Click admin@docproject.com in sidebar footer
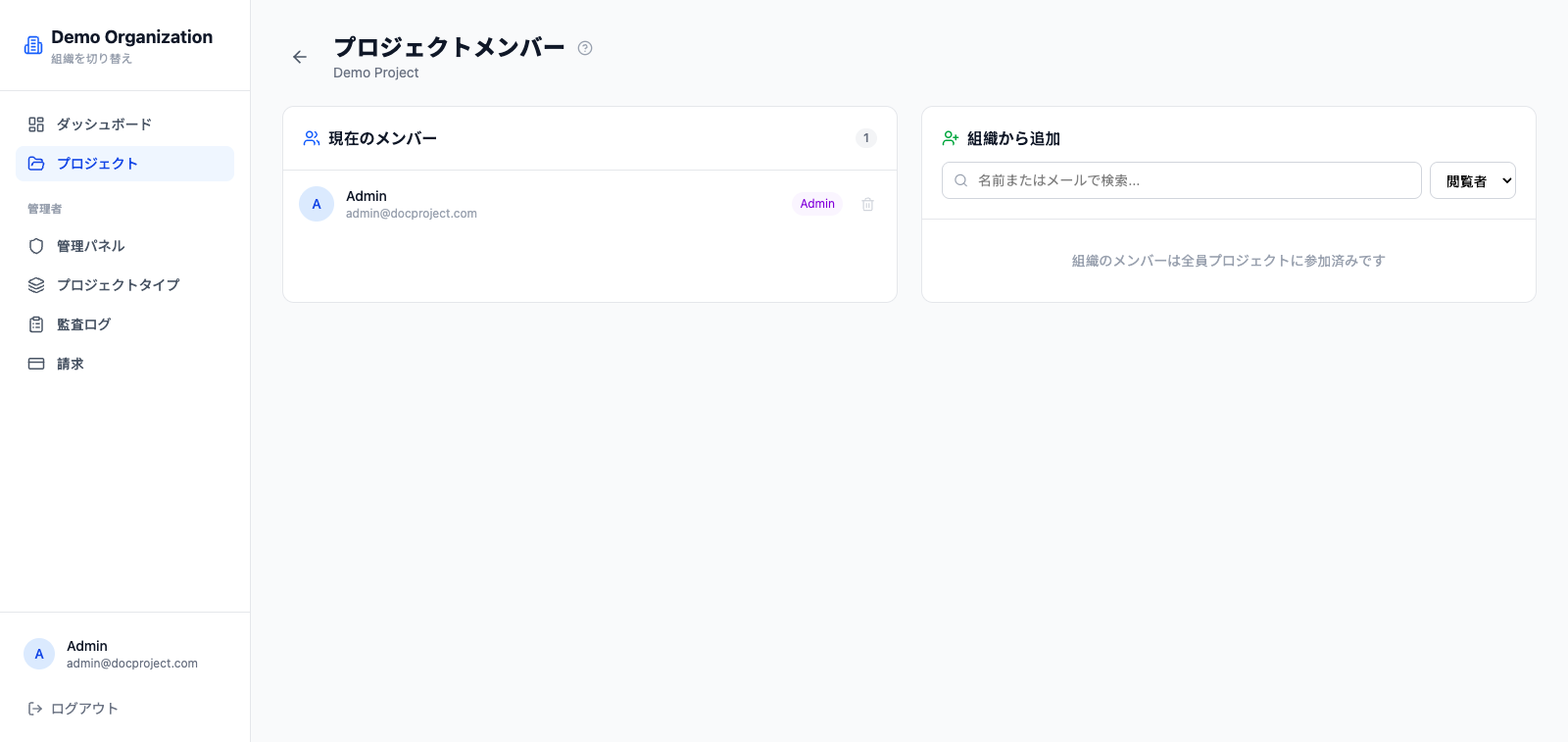The width and height of the screenshot is (1568, 742). [x=132, y=664]
